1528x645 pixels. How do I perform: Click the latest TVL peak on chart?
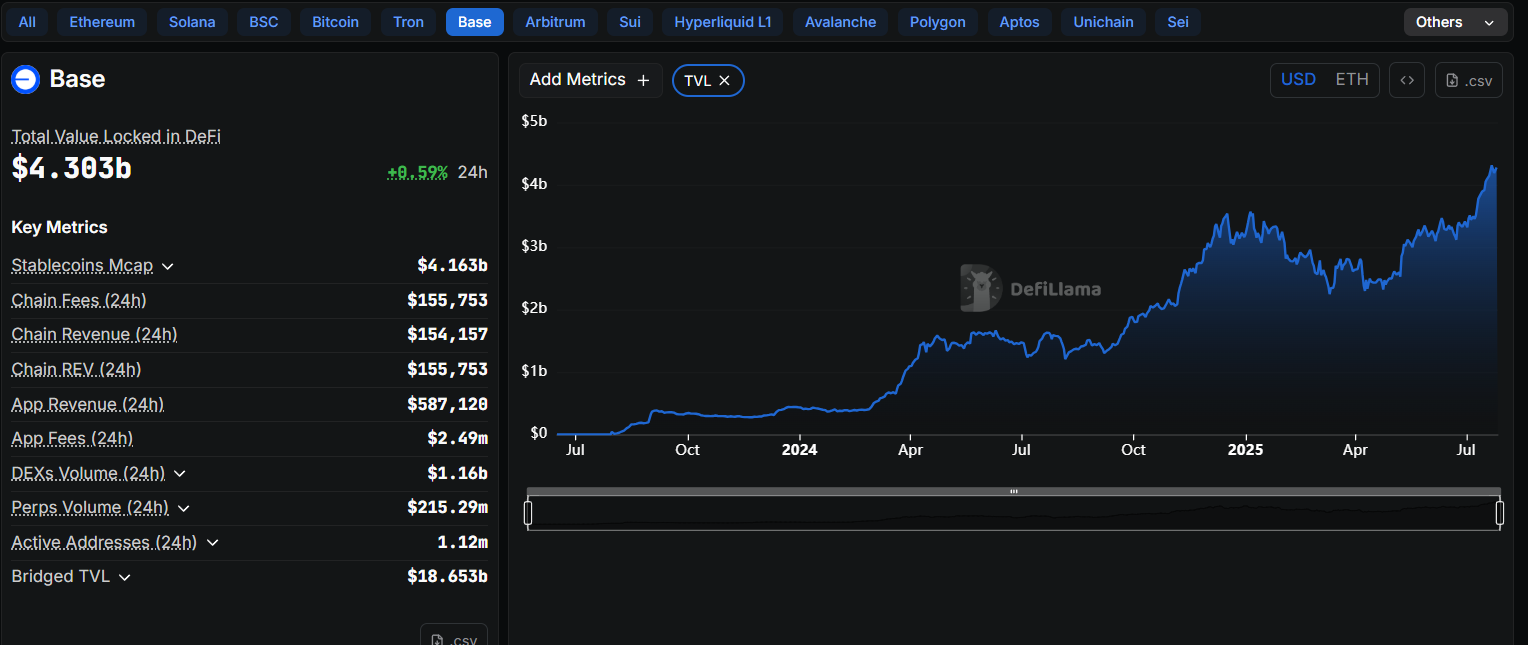pos(1492,167)
